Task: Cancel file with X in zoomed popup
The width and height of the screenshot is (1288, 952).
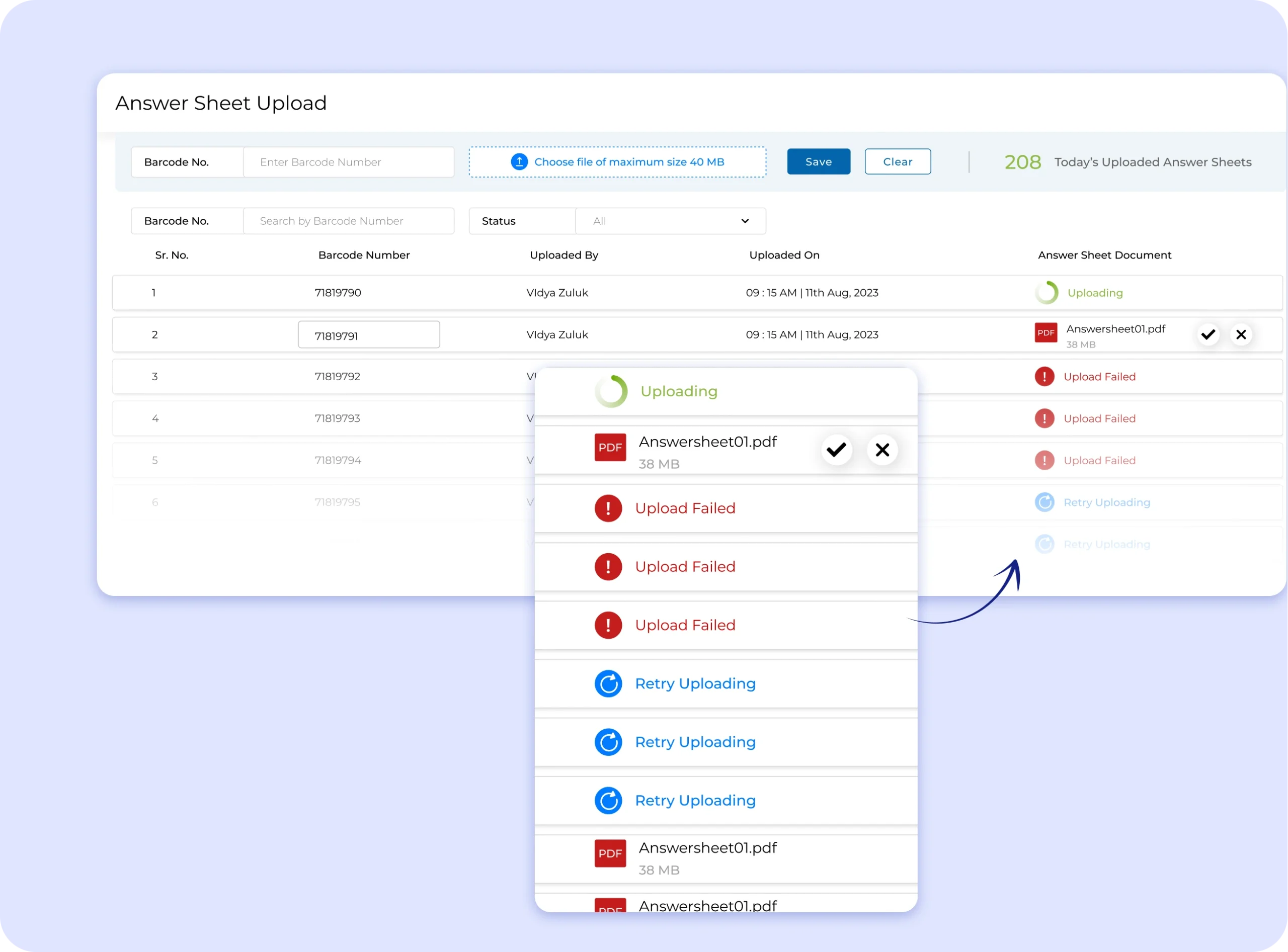Action: (882, 450)
